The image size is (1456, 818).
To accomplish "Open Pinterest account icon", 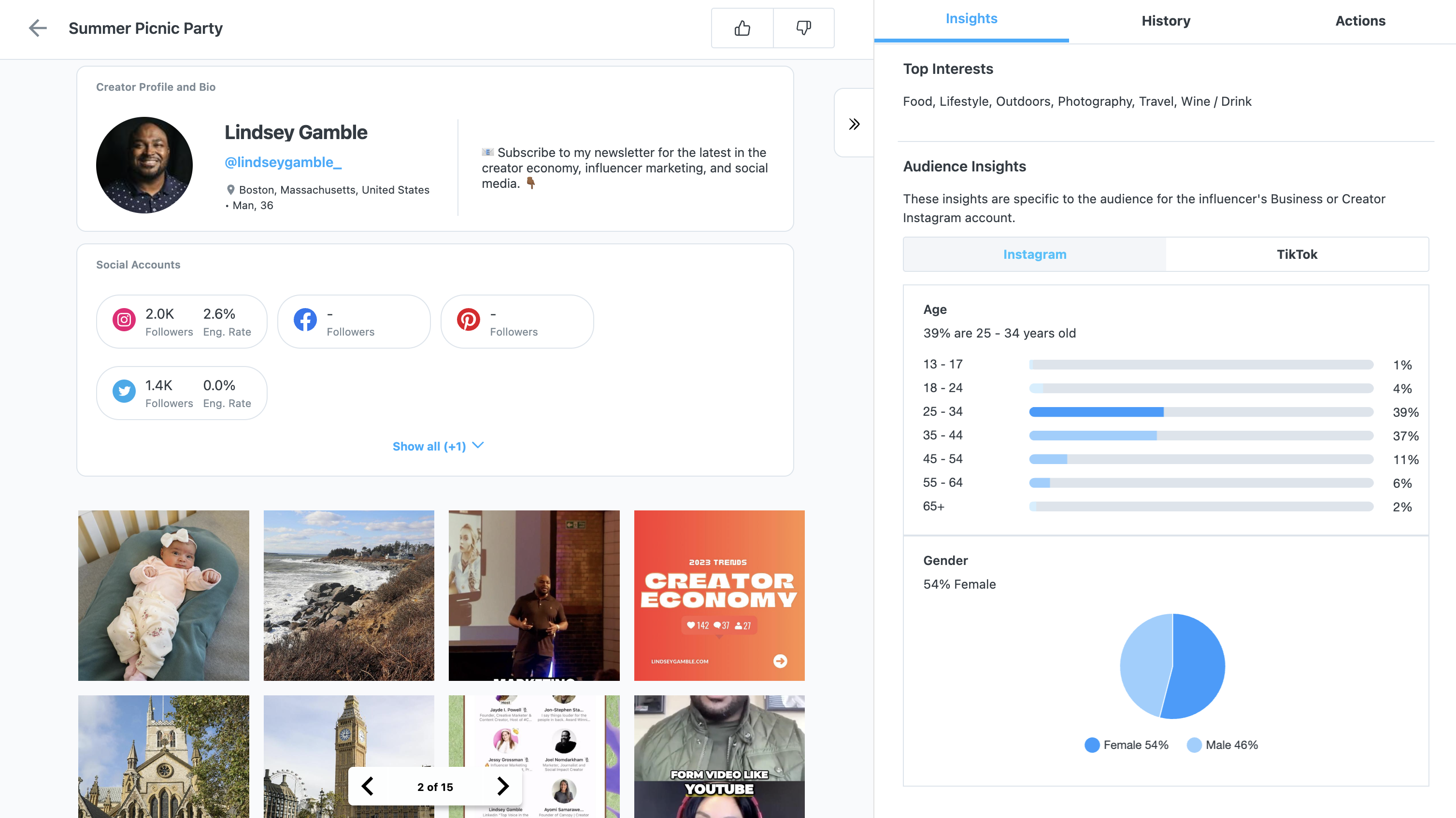I will 468,320.
